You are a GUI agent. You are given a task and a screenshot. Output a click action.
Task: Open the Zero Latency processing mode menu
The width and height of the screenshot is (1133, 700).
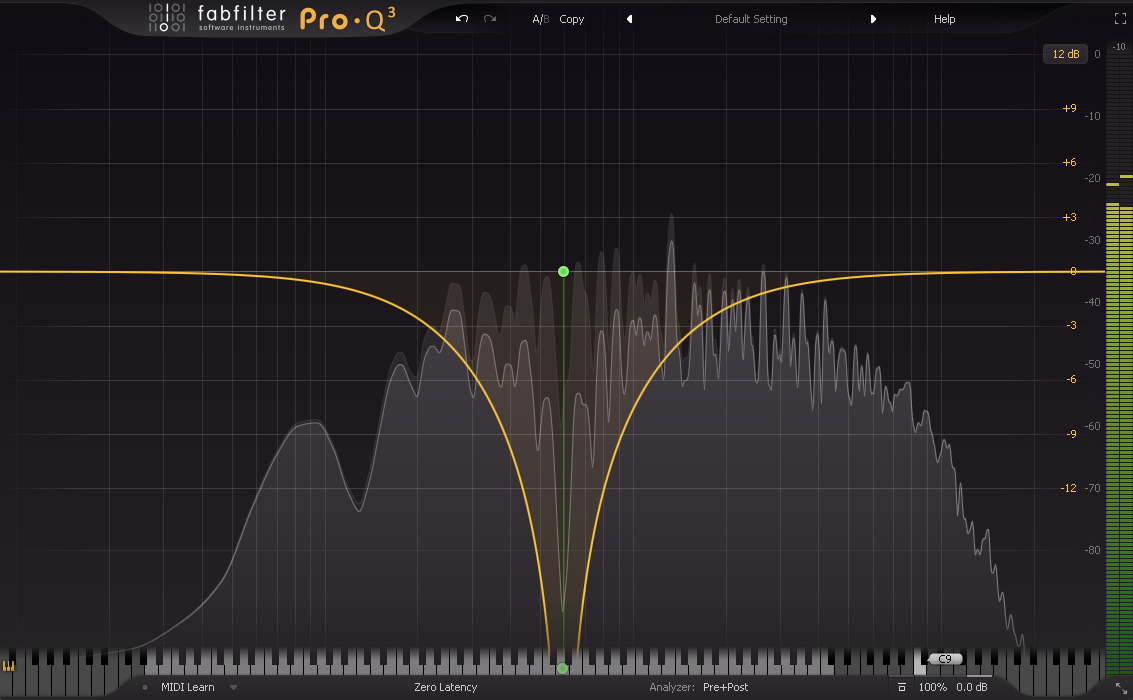445,687
